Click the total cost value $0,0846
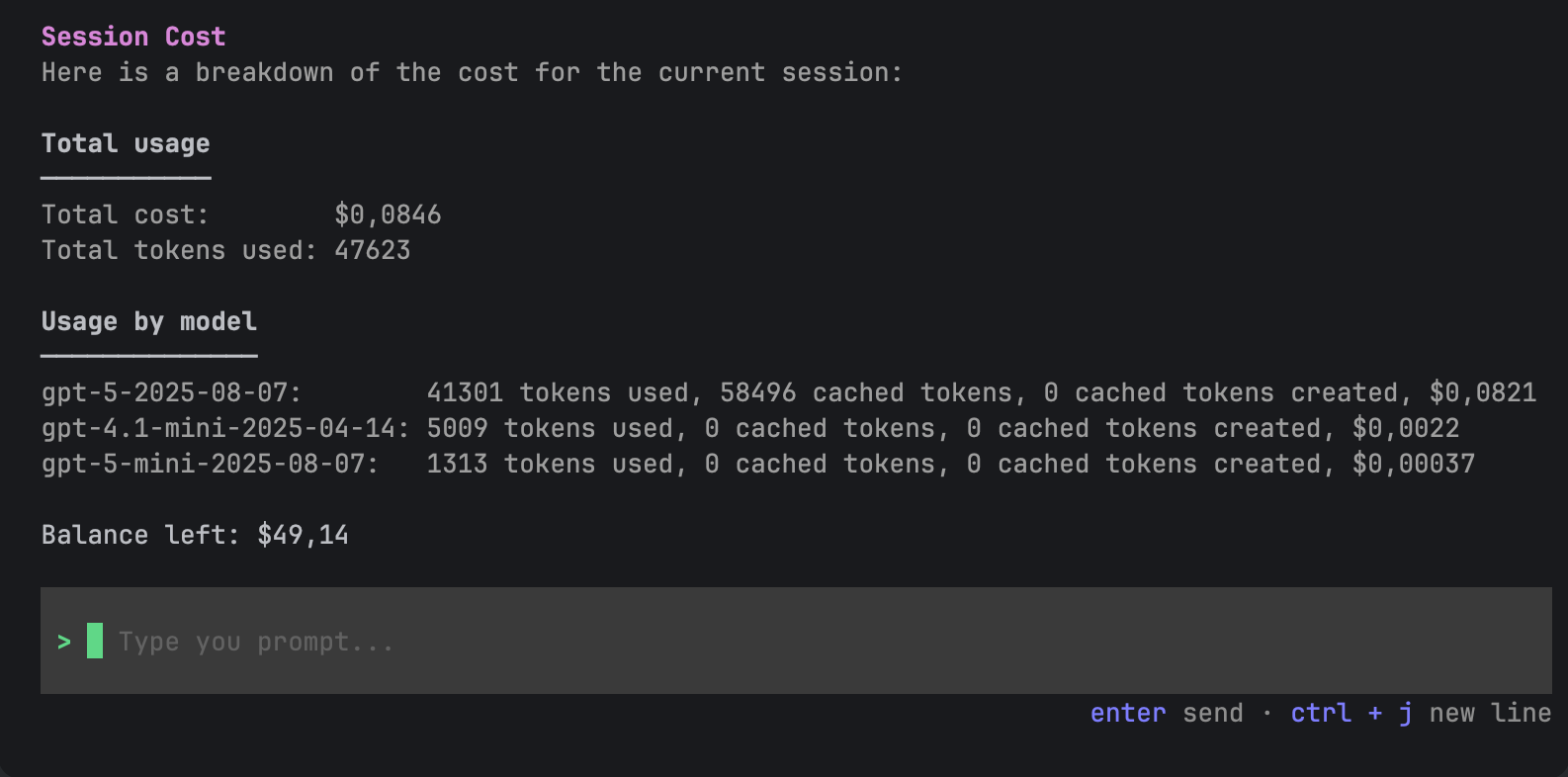The width and height of the screenshot is (1568, 777). point(385,214)
